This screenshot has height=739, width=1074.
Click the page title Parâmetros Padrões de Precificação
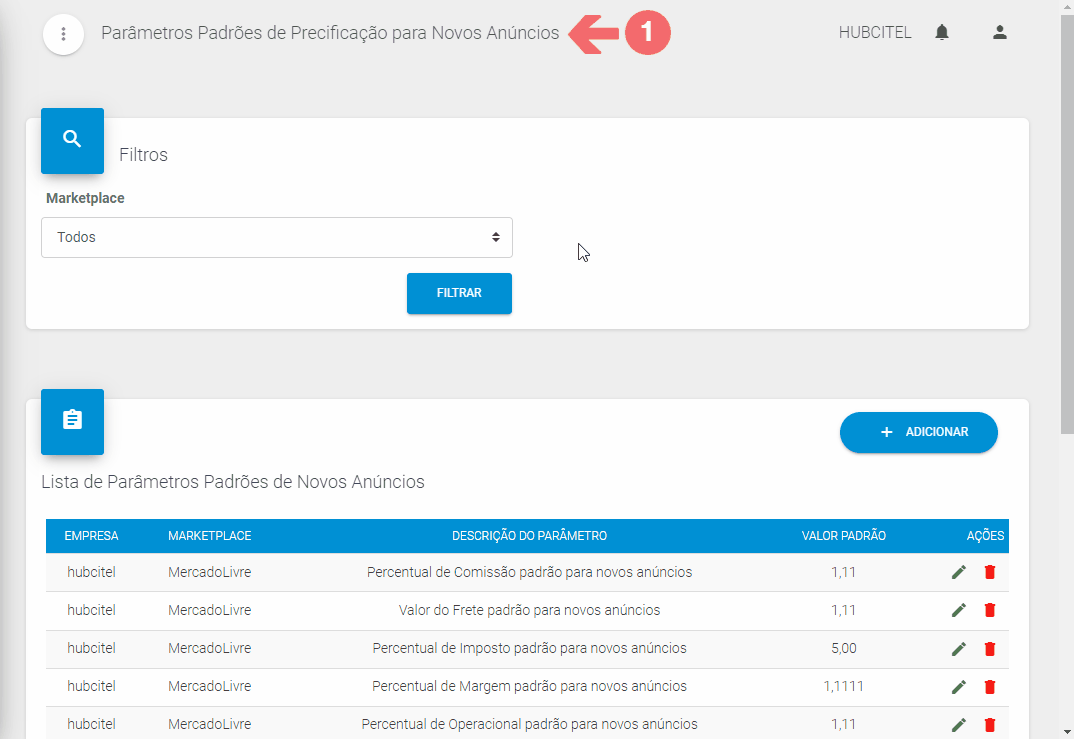[x=330, y=33]
